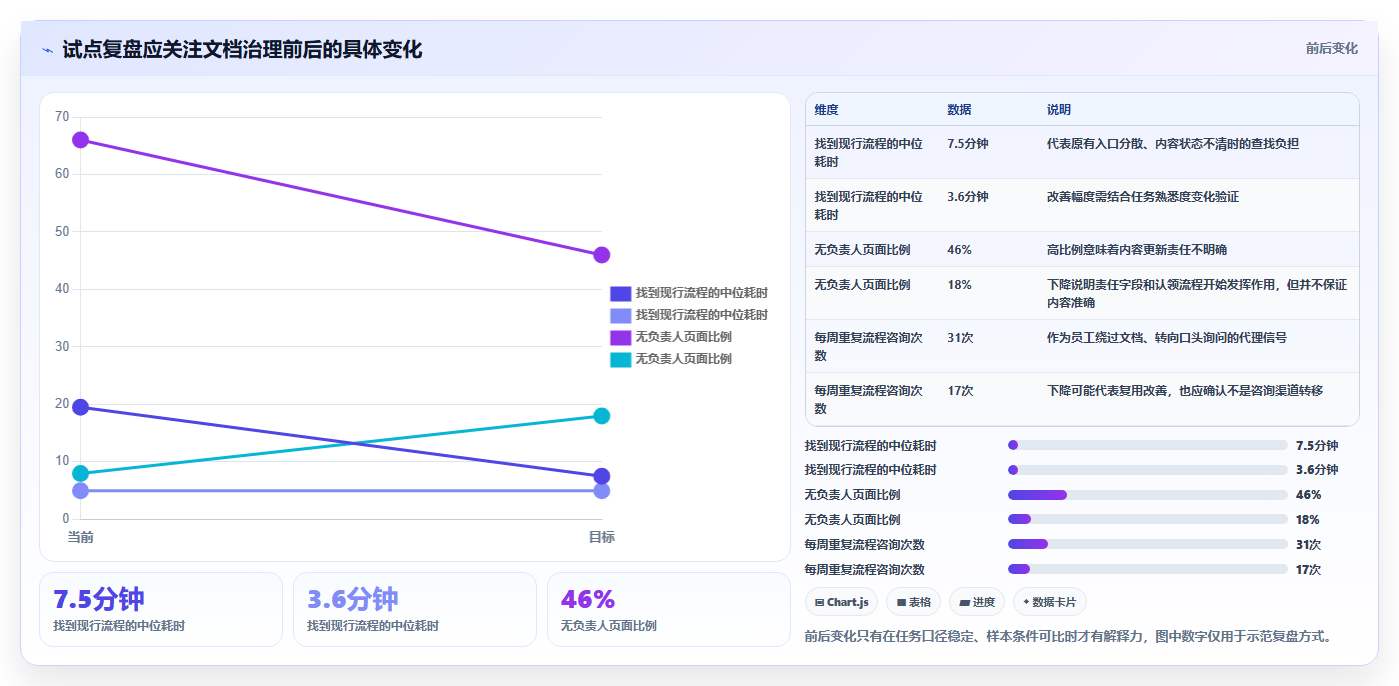
Task: Click the footnote starting 前后变化只有在任务口径稳定
Action: click(1068, 636)
